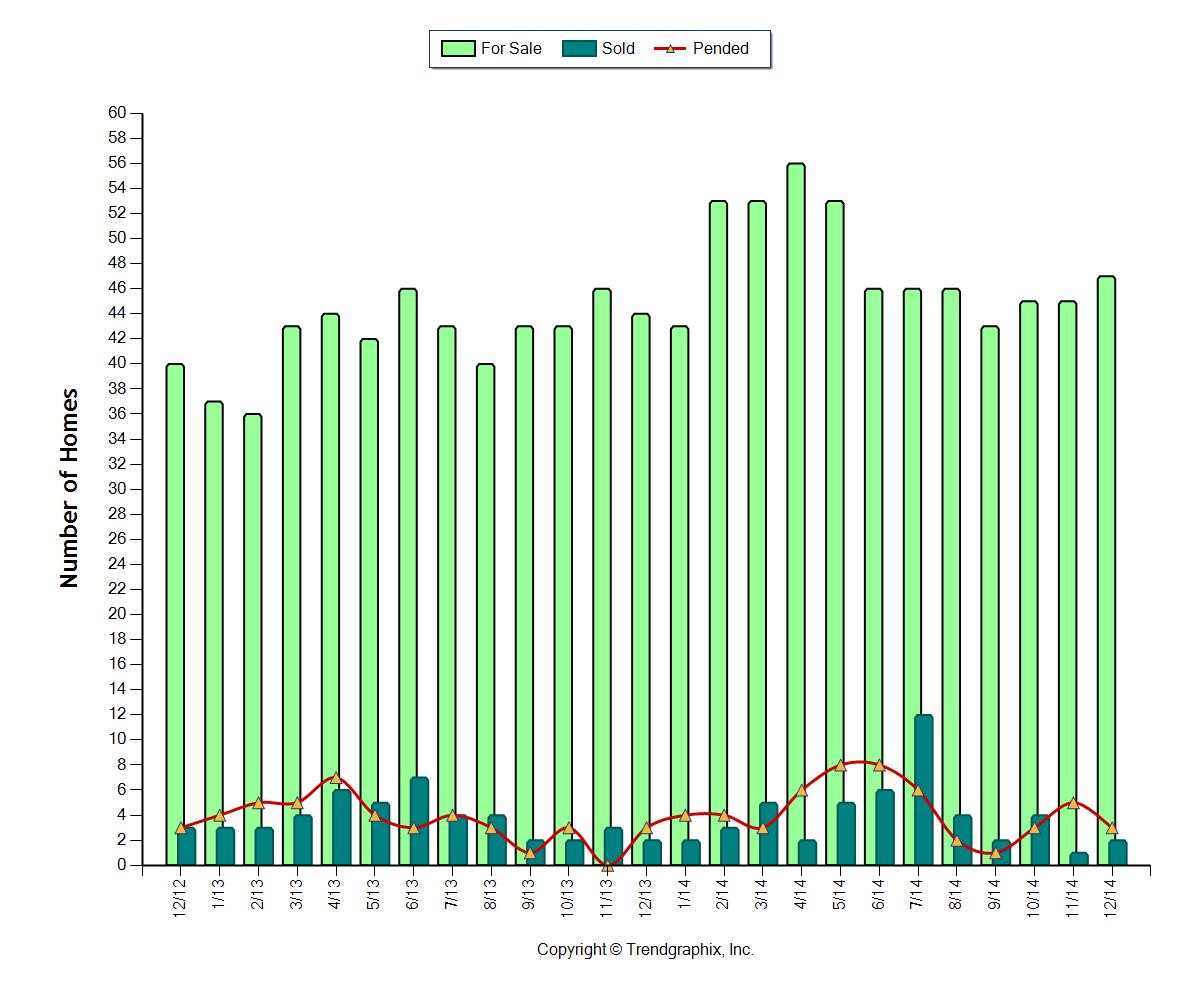The height and width of the screenshot is (1000, 1200).
Task: Select the Pended triangle marker at 7/14
Action: point(918,790)
